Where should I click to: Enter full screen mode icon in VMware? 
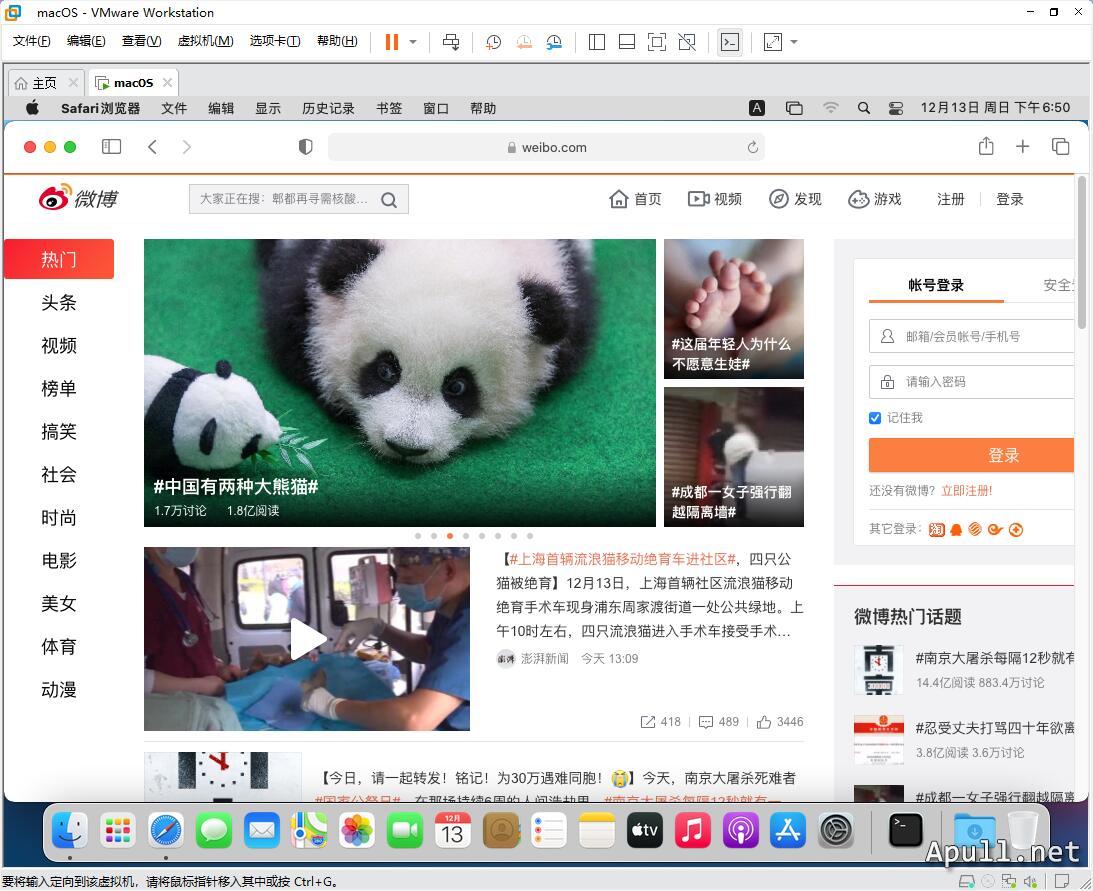657,42
